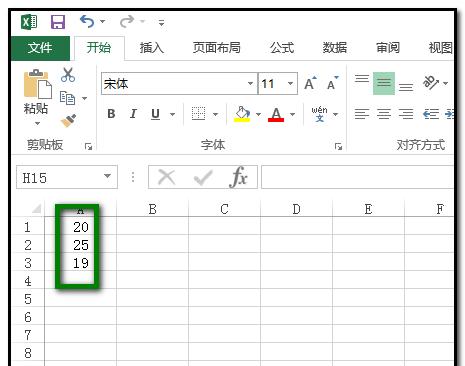465x366 pixels.
Task: Open the 字体 dialog launcher
Action: (x=338, y=146)
